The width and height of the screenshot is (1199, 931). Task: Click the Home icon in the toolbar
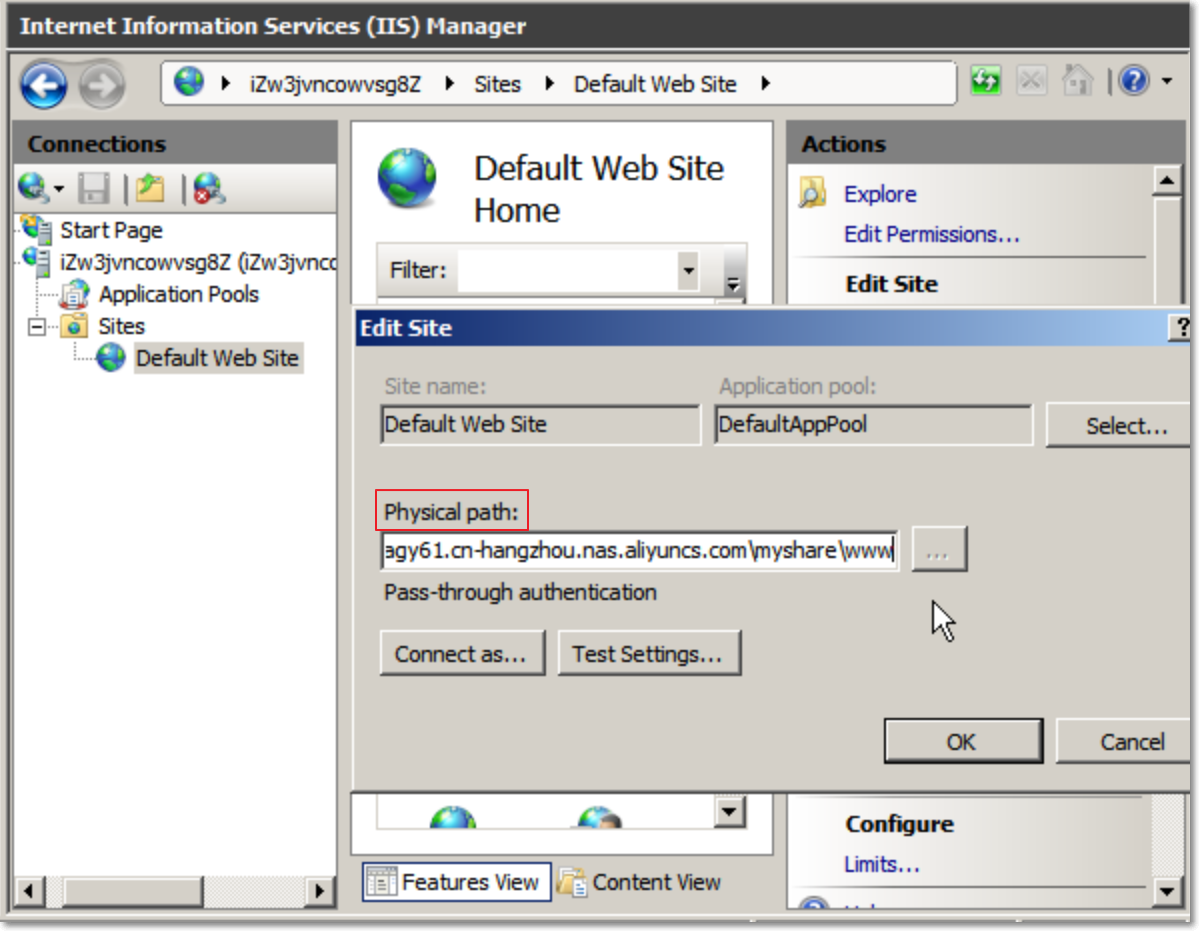point(1077,82)
